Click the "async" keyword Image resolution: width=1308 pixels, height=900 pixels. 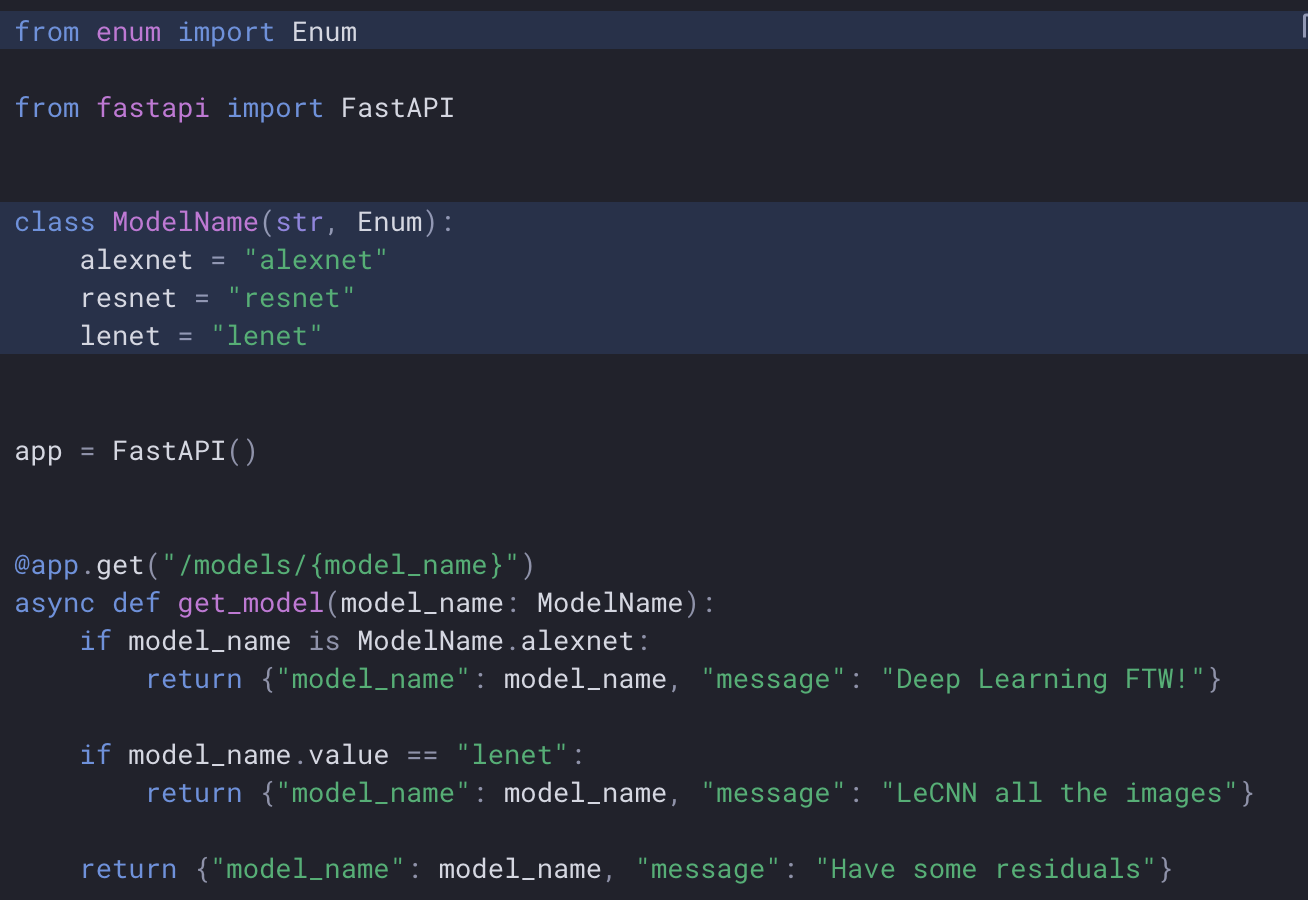click(x=55, y=603)
